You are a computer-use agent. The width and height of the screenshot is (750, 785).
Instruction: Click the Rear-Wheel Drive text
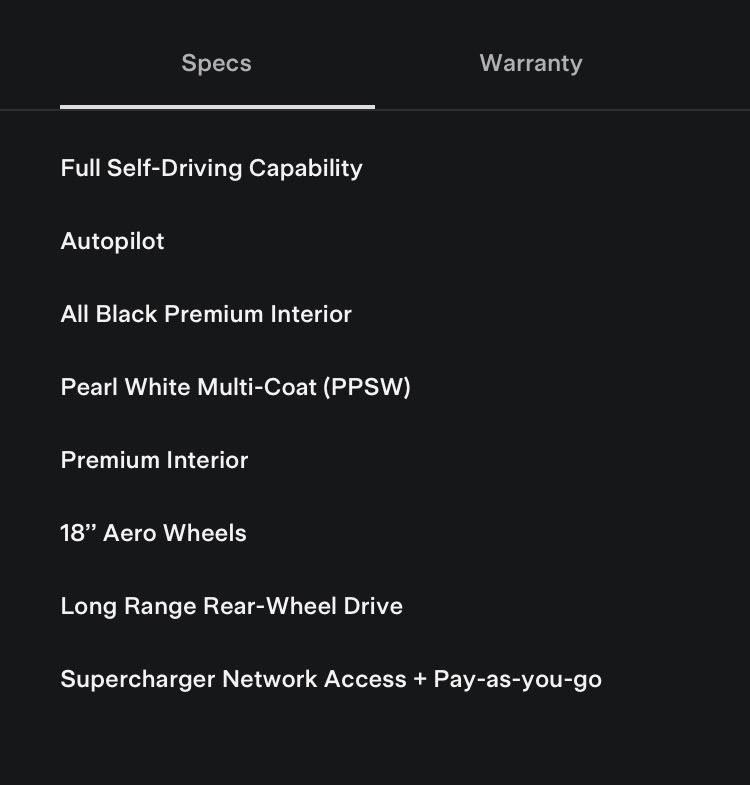click(303, 606)
